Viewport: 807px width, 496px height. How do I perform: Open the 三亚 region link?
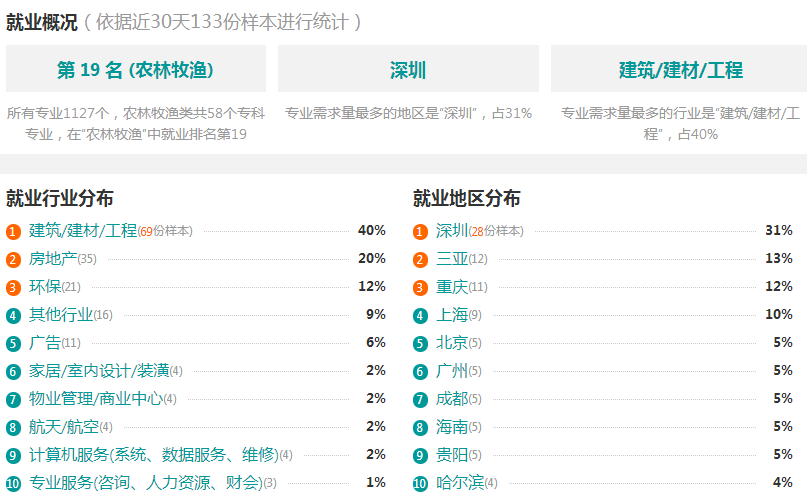pos(452,258)
